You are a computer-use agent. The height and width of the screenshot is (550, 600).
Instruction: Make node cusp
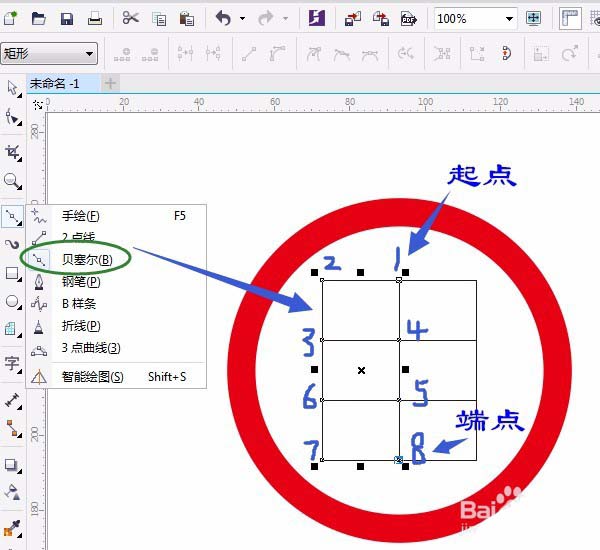click(x=313, y=54)
